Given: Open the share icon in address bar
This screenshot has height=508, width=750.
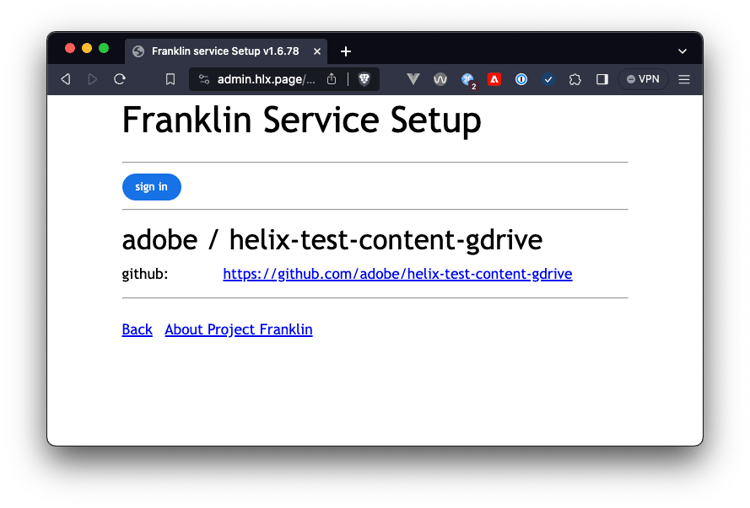Looking at the screenshot, I should (331, 79).
